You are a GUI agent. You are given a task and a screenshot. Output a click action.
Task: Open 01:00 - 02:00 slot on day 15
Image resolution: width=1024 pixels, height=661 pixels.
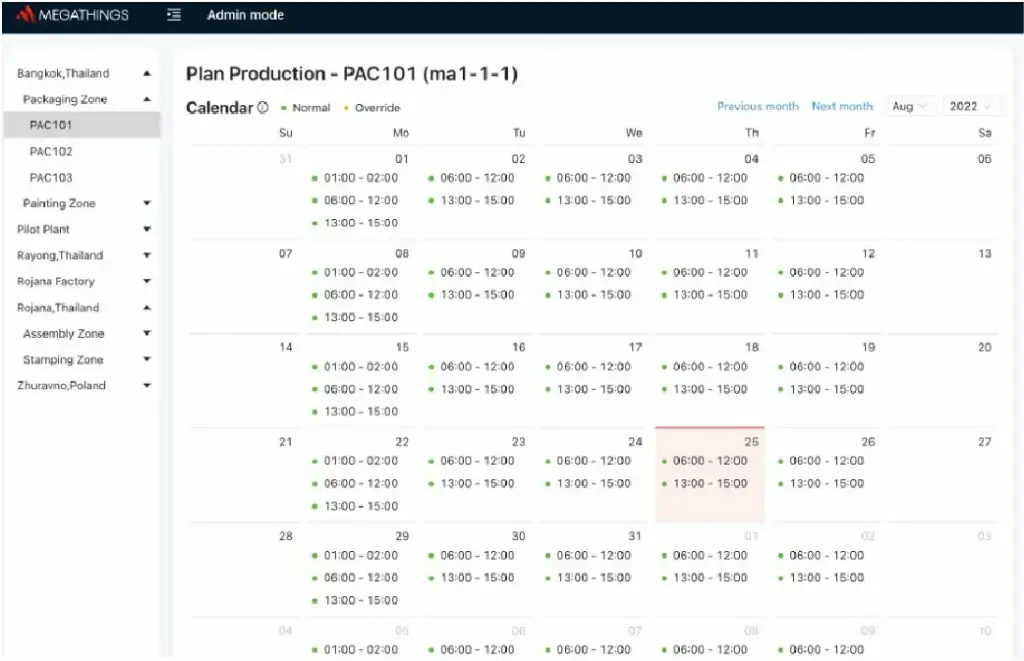pos(360,366)
